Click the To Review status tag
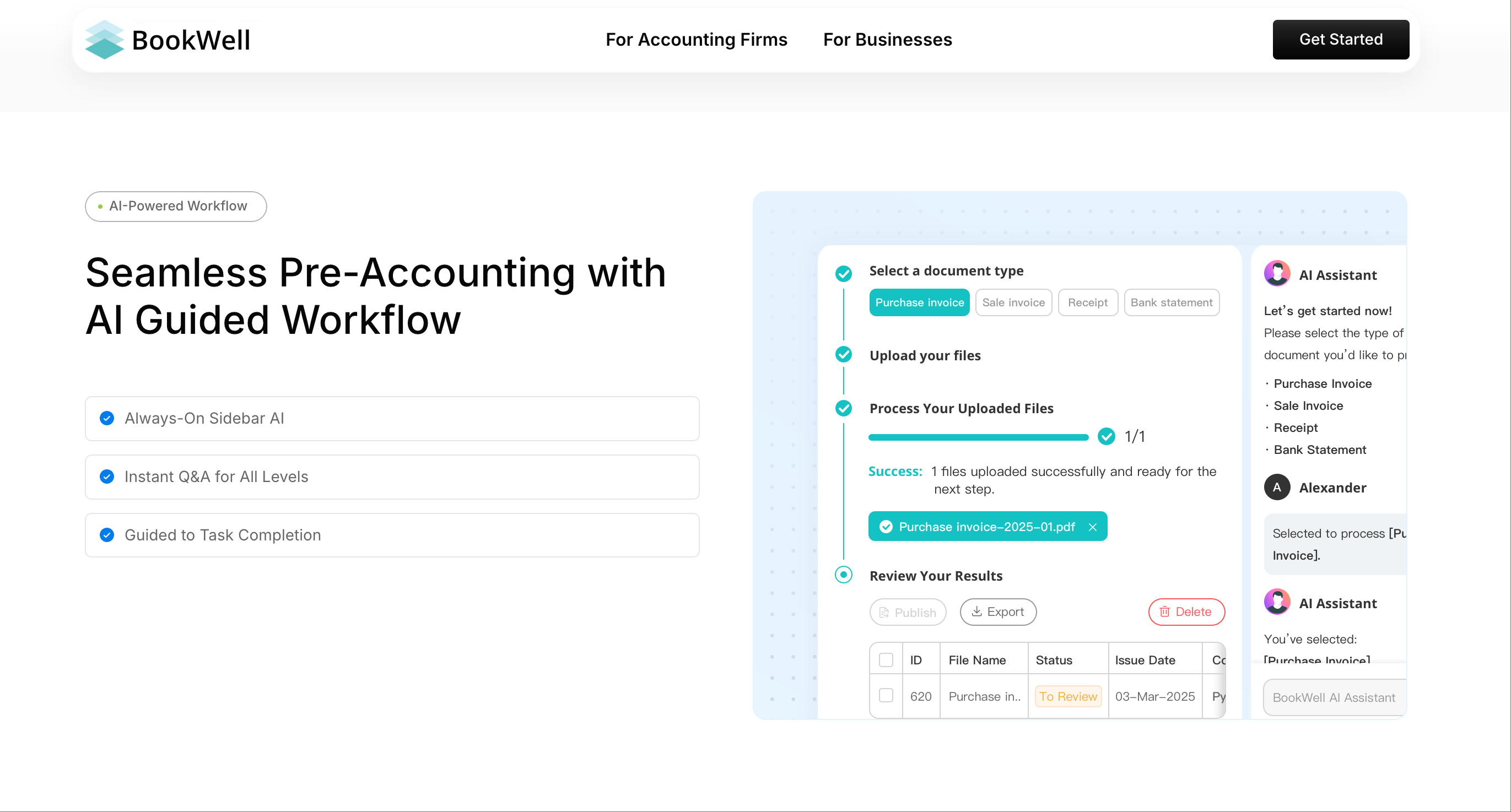The height and width of the screenshot is (812, 1511). click(x=1067, y=696)
